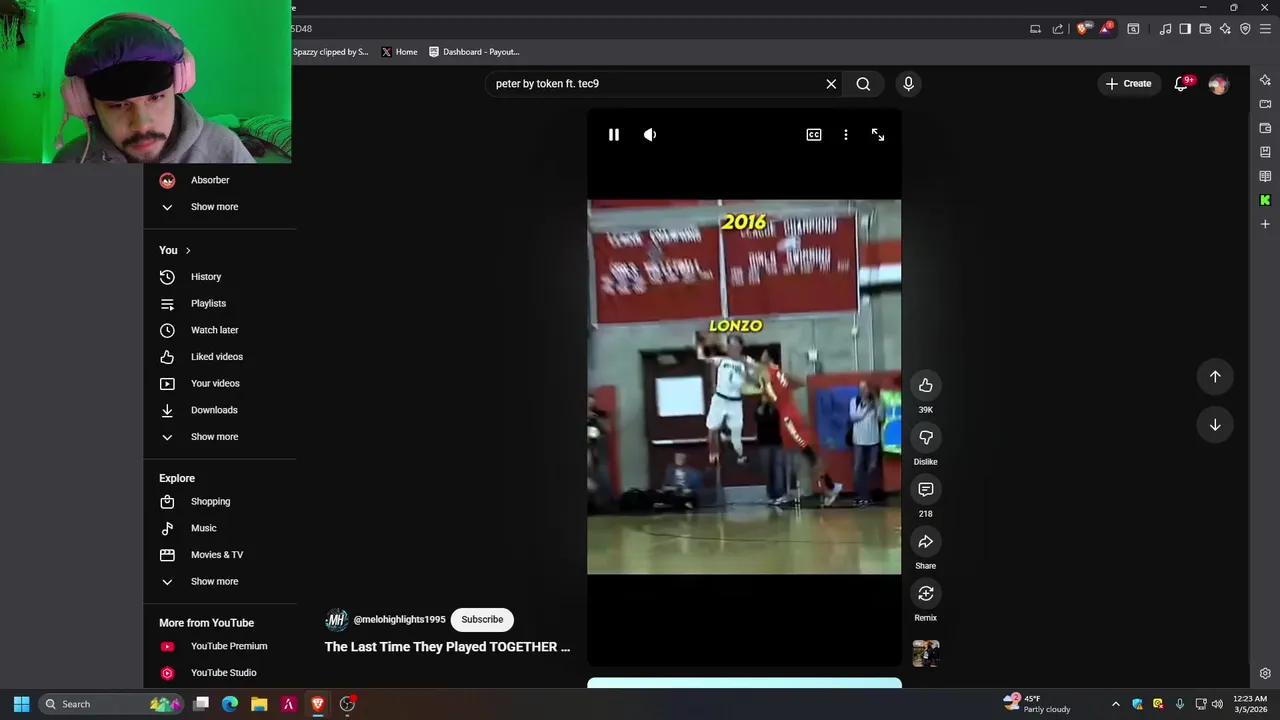
Task: Mute the Shorts video volume
Action: [650, 135]
